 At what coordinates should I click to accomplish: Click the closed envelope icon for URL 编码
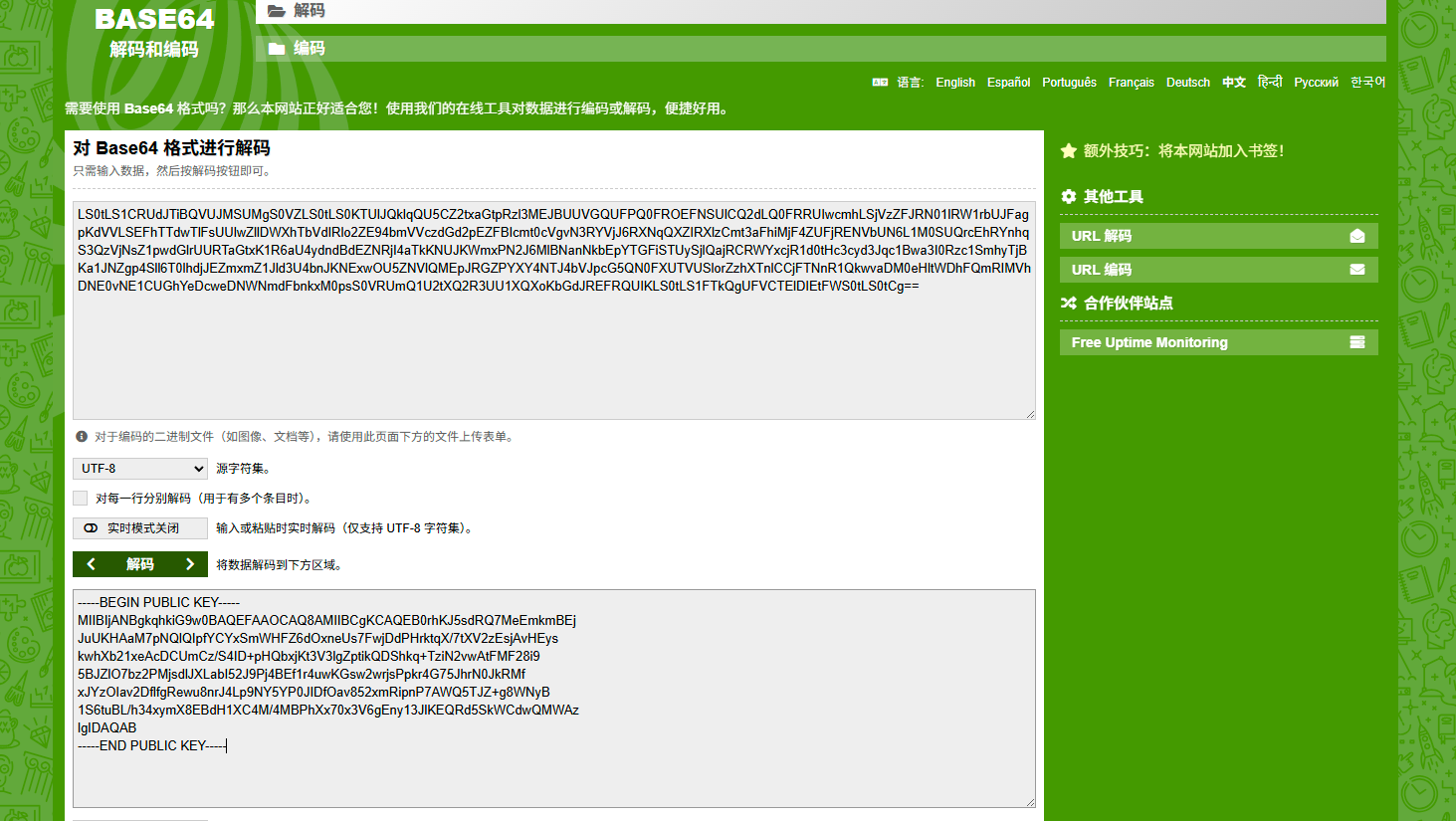(1357, 270)
